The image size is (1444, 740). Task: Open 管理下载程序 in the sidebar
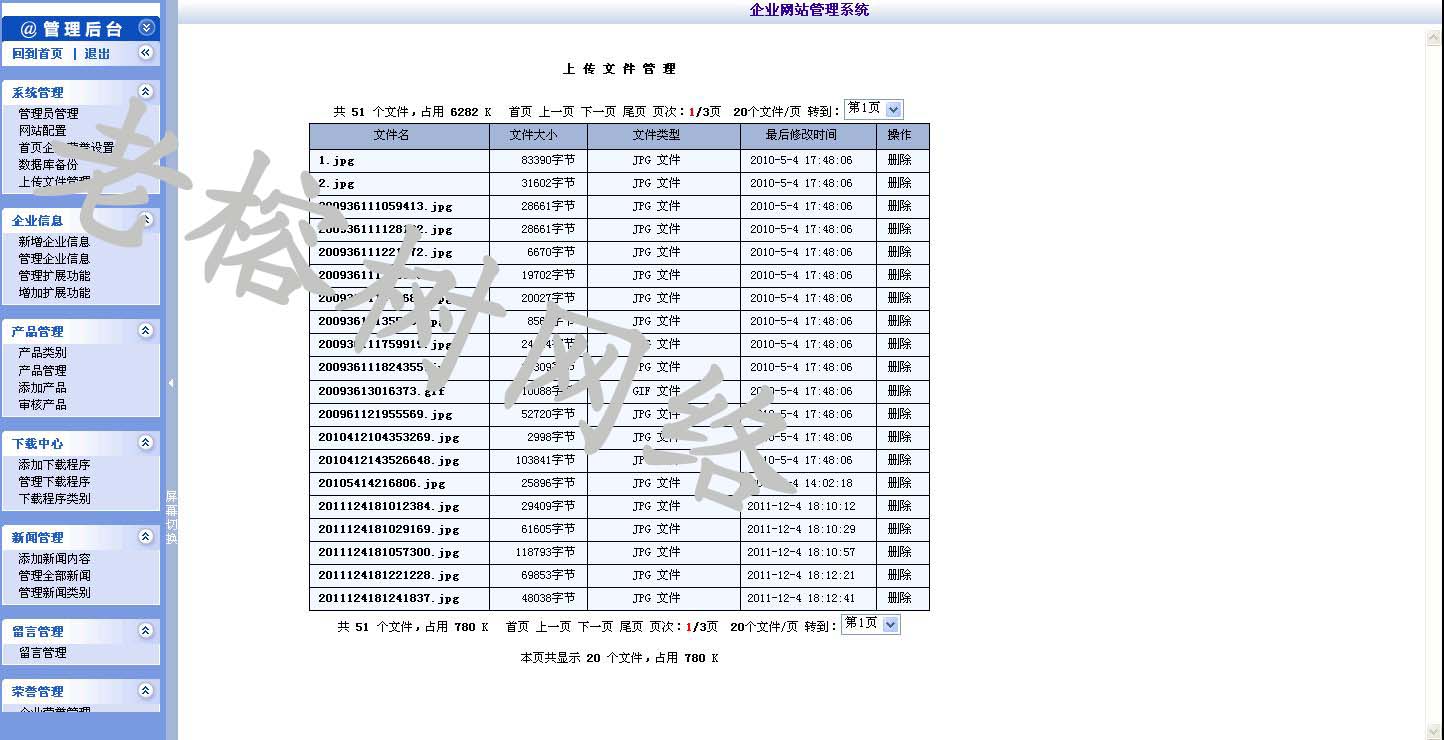tap(54, 482)
